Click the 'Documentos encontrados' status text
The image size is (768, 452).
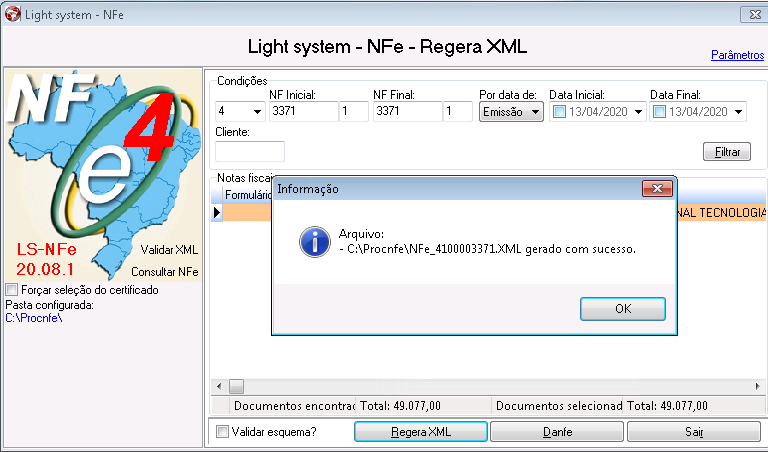point(294,405)
